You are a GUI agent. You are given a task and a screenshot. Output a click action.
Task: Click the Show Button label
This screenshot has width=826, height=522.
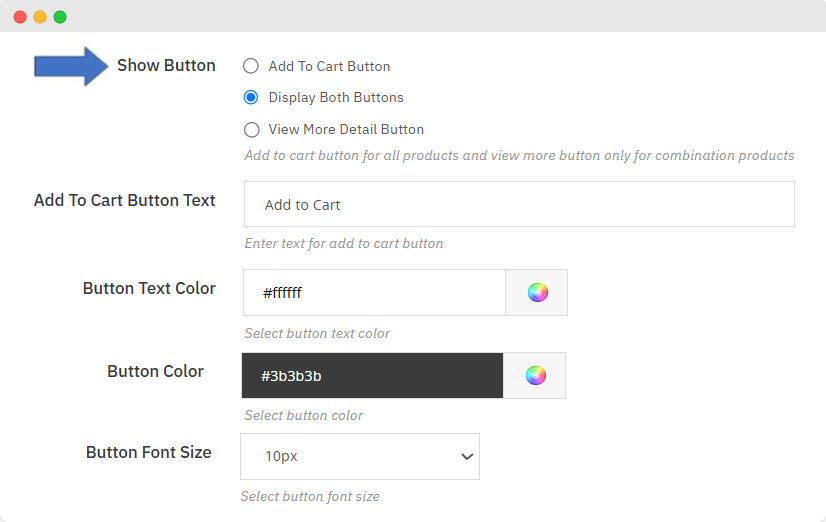(166, 66)
